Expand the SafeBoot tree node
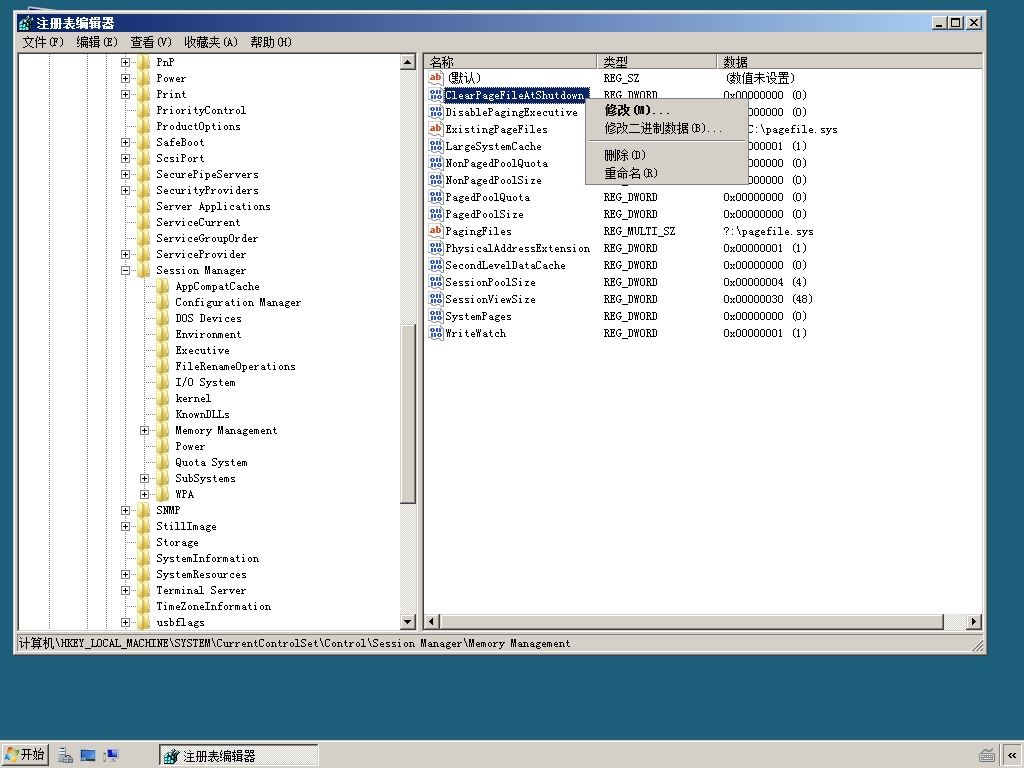The width and height of the screenshot is (1024, 768). [125, 142]
